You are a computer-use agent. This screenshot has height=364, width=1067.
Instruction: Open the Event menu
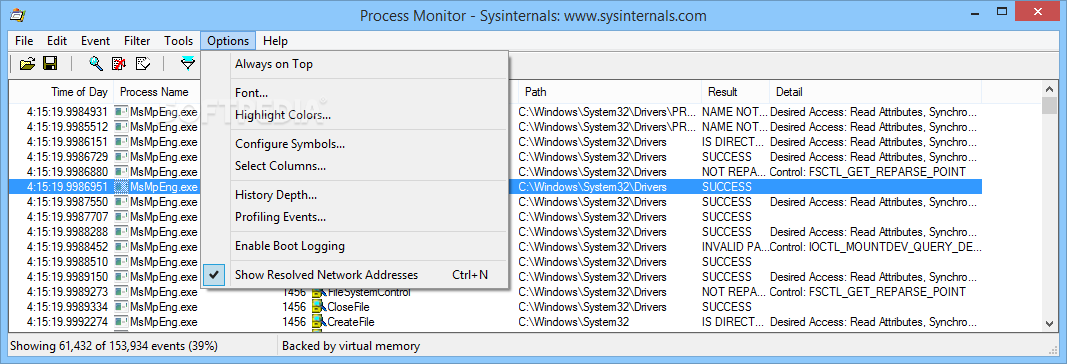95,41
